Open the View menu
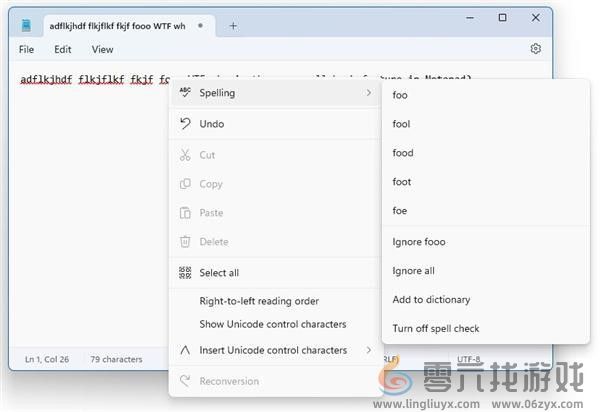600x412 pixels. click(102, 49)
